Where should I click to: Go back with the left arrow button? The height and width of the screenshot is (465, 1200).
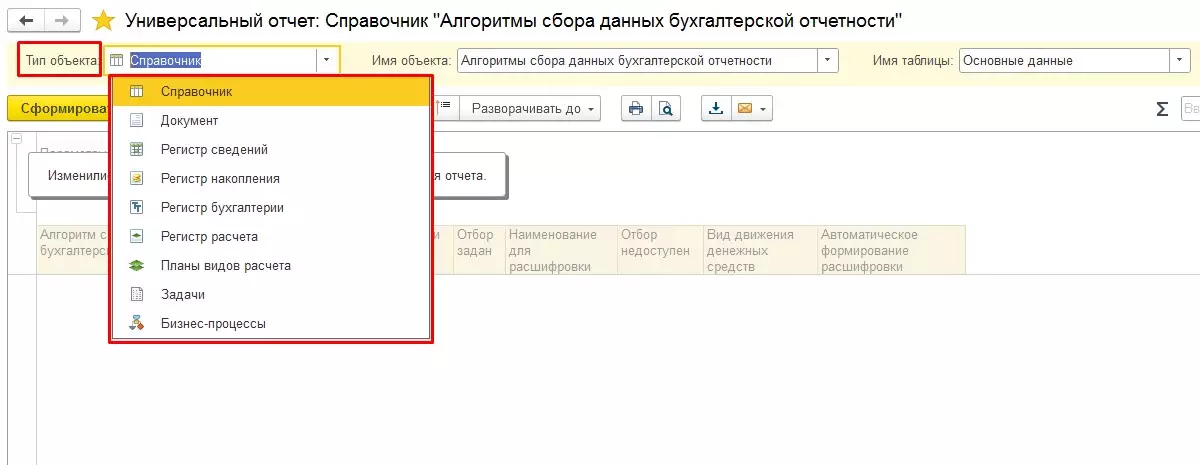26,20
